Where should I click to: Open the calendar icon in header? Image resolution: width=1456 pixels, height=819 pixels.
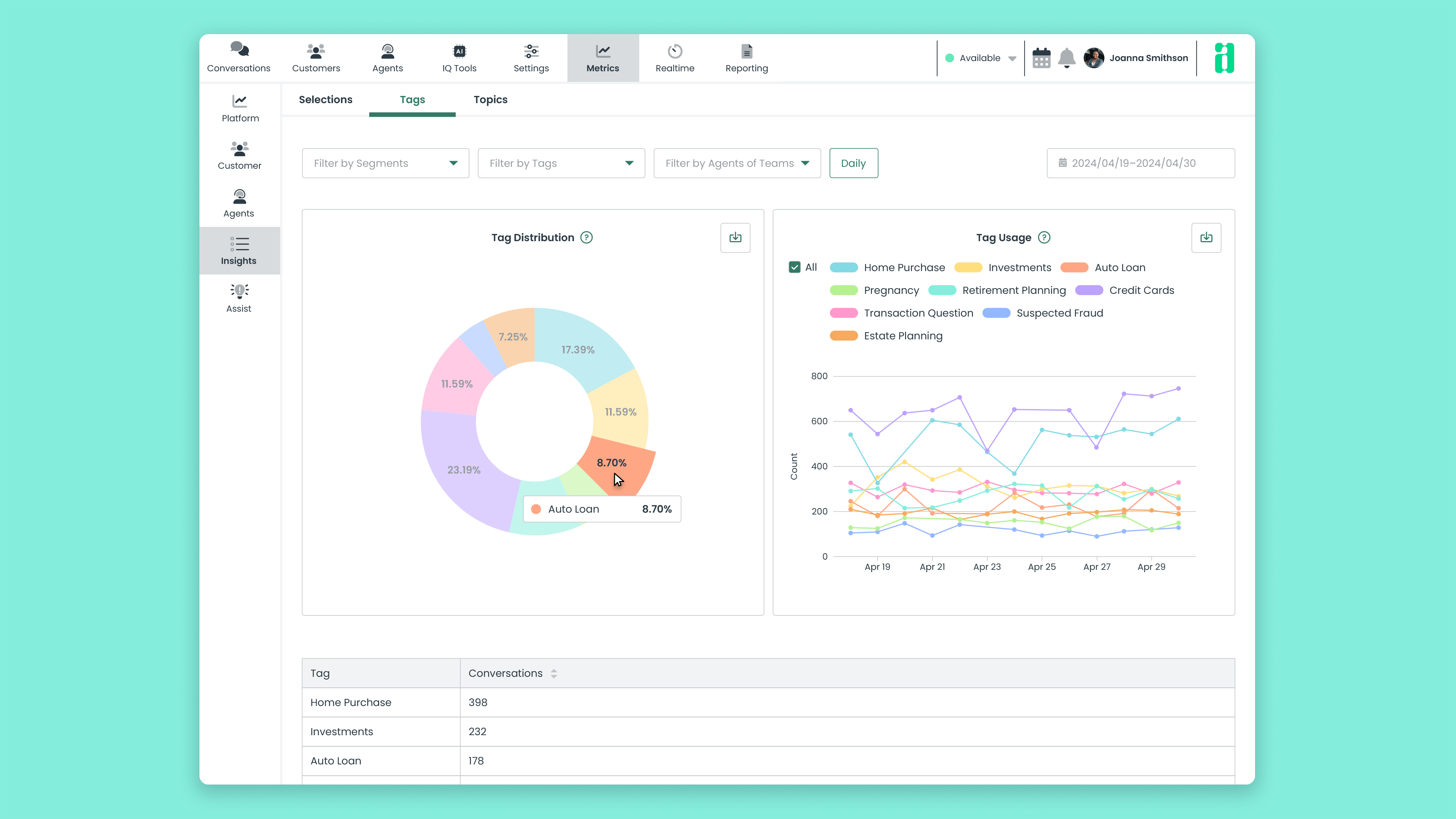click(1041, 58)
